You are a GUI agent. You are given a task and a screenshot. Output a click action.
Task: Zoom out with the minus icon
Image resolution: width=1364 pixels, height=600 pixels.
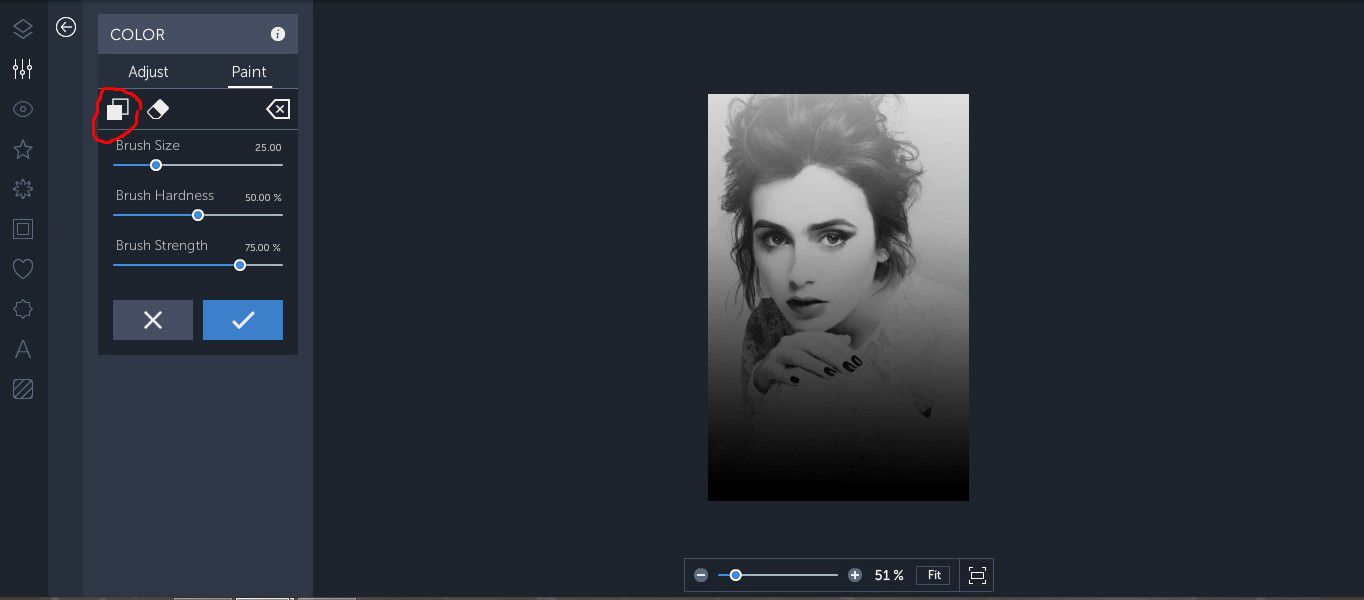click(x=701, y=575)
